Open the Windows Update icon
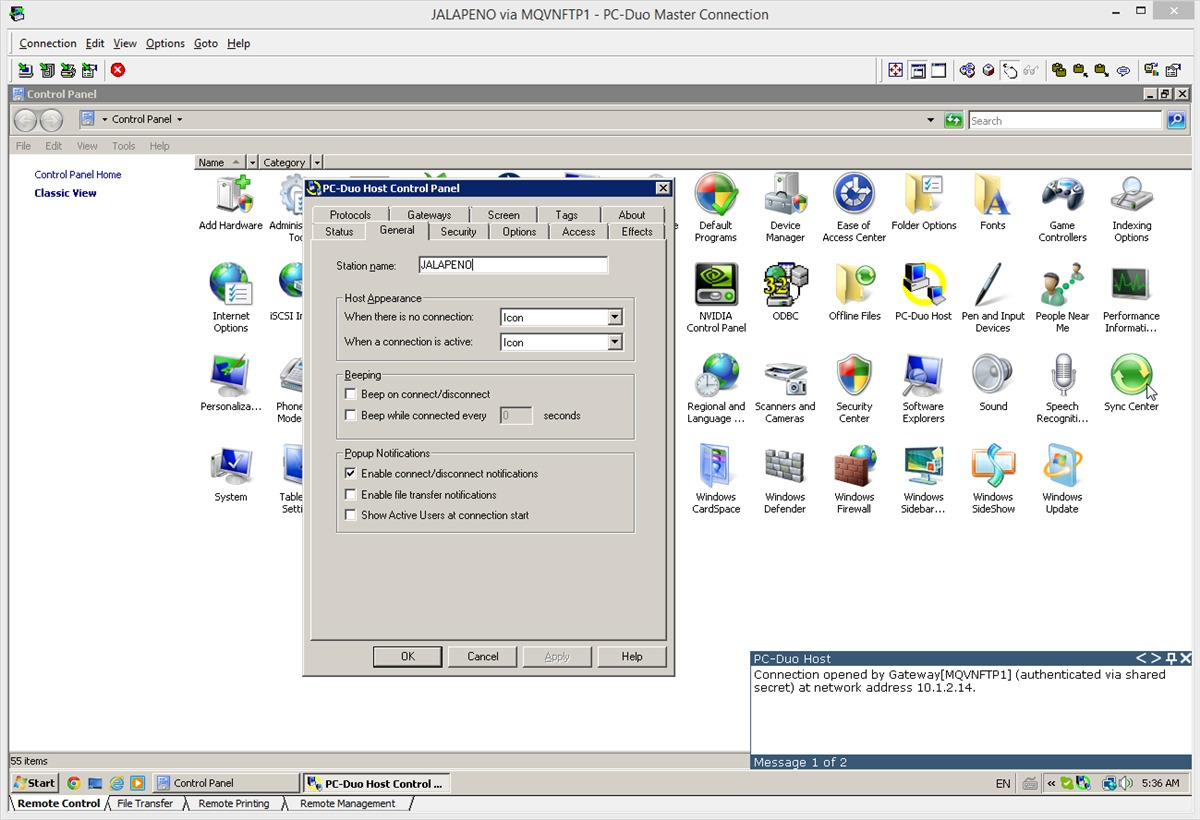1200x820 pixels. click(x=1062, y=480)
